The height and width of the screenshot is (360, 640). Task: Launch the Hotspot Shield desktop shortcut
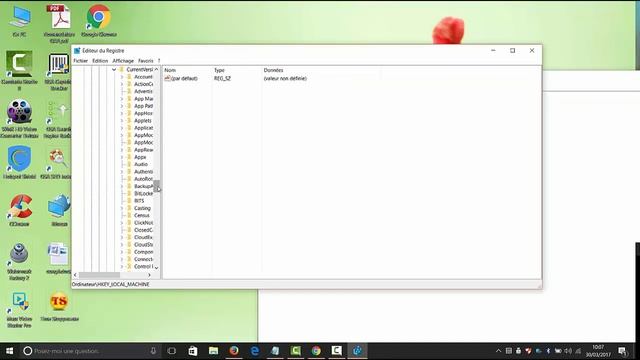(x=19, y=162)
